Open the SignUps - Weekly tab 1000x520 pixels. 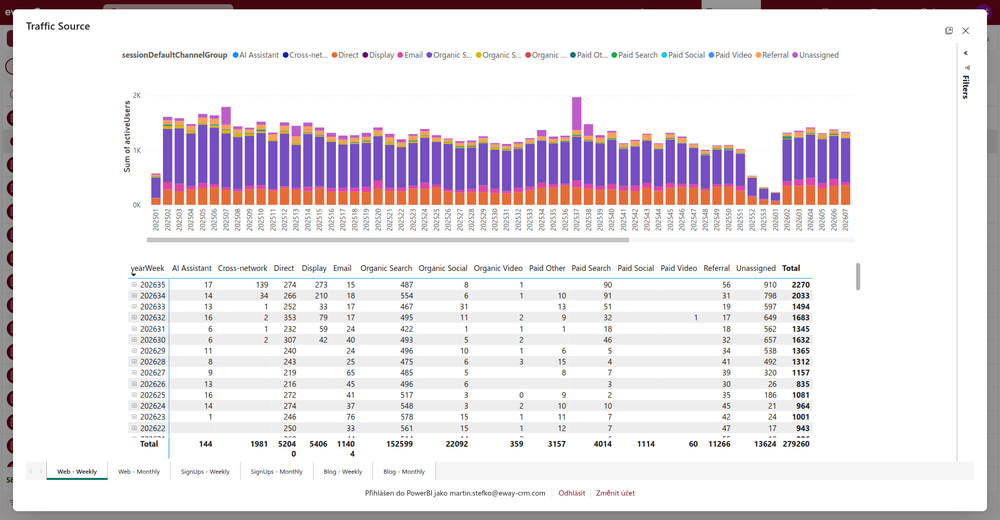pos(205,472)
